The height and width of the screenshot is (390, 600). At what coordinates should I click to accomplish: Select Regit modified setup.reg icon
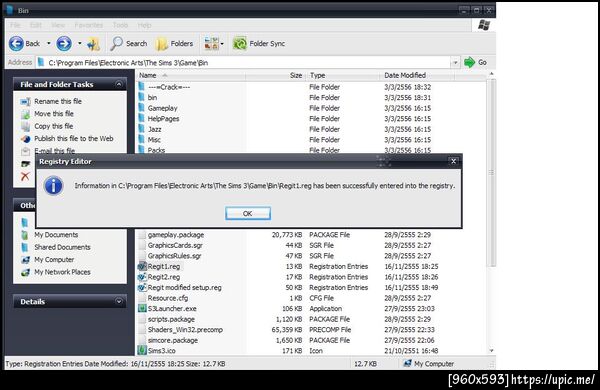(142, 287)
